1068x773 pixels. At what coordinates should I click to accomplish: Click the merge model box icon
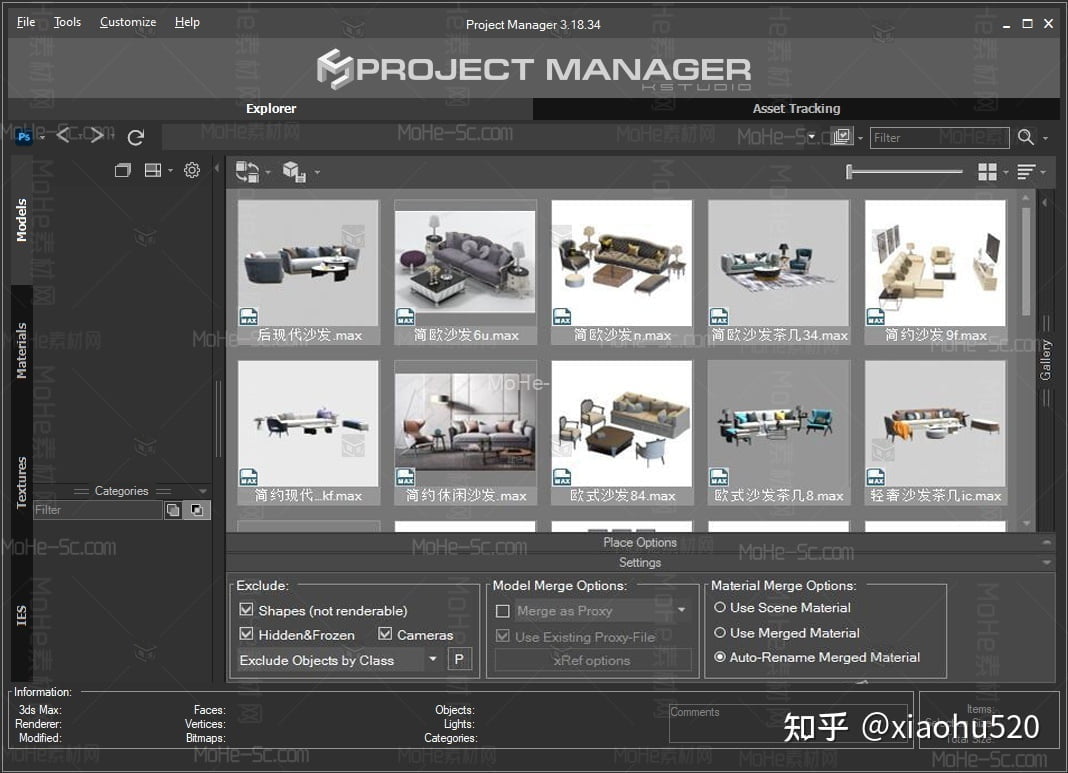click(x=293, y=172)
